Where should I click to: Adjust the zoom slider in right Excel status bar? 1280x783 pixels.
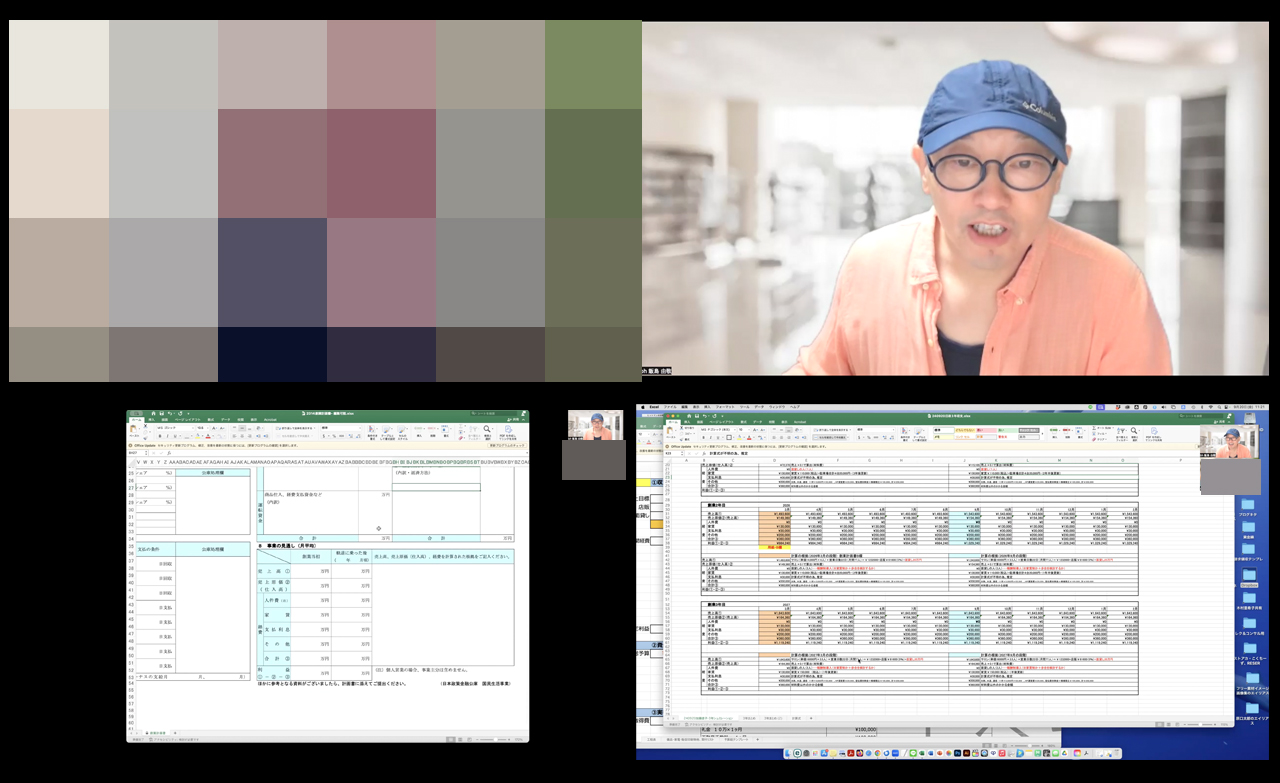[1200, 725]
